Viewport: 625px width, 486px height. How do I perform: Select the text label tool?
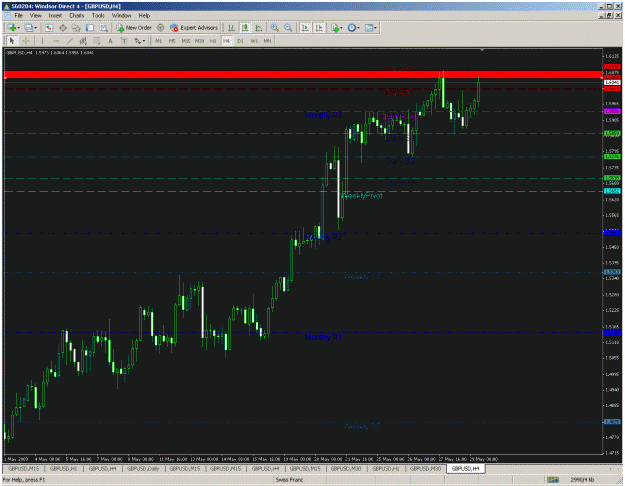(124, 41)
